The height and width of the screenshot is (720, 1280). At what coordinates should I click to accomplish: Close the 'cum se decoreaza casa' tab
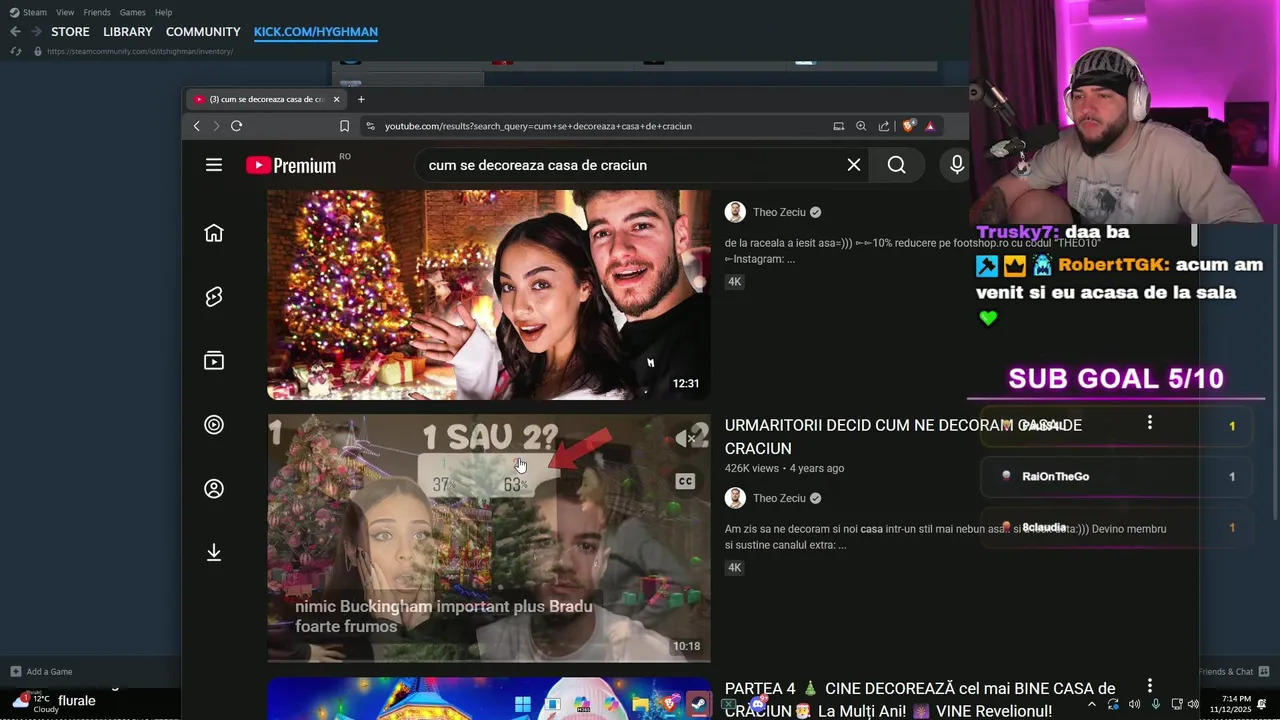pyautogui.click(x=336, y=99)
